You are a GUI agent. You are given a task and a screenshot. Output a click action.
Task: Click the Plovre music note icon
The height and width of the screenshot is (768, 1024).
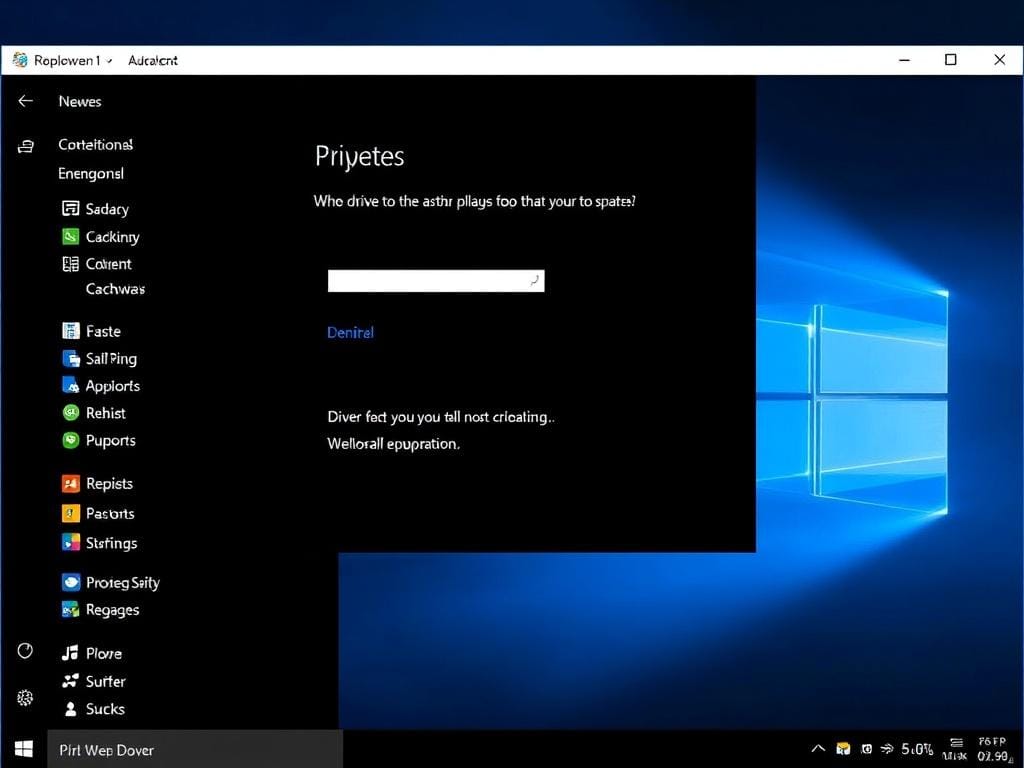pyautogui.click(x=71, y=653)
